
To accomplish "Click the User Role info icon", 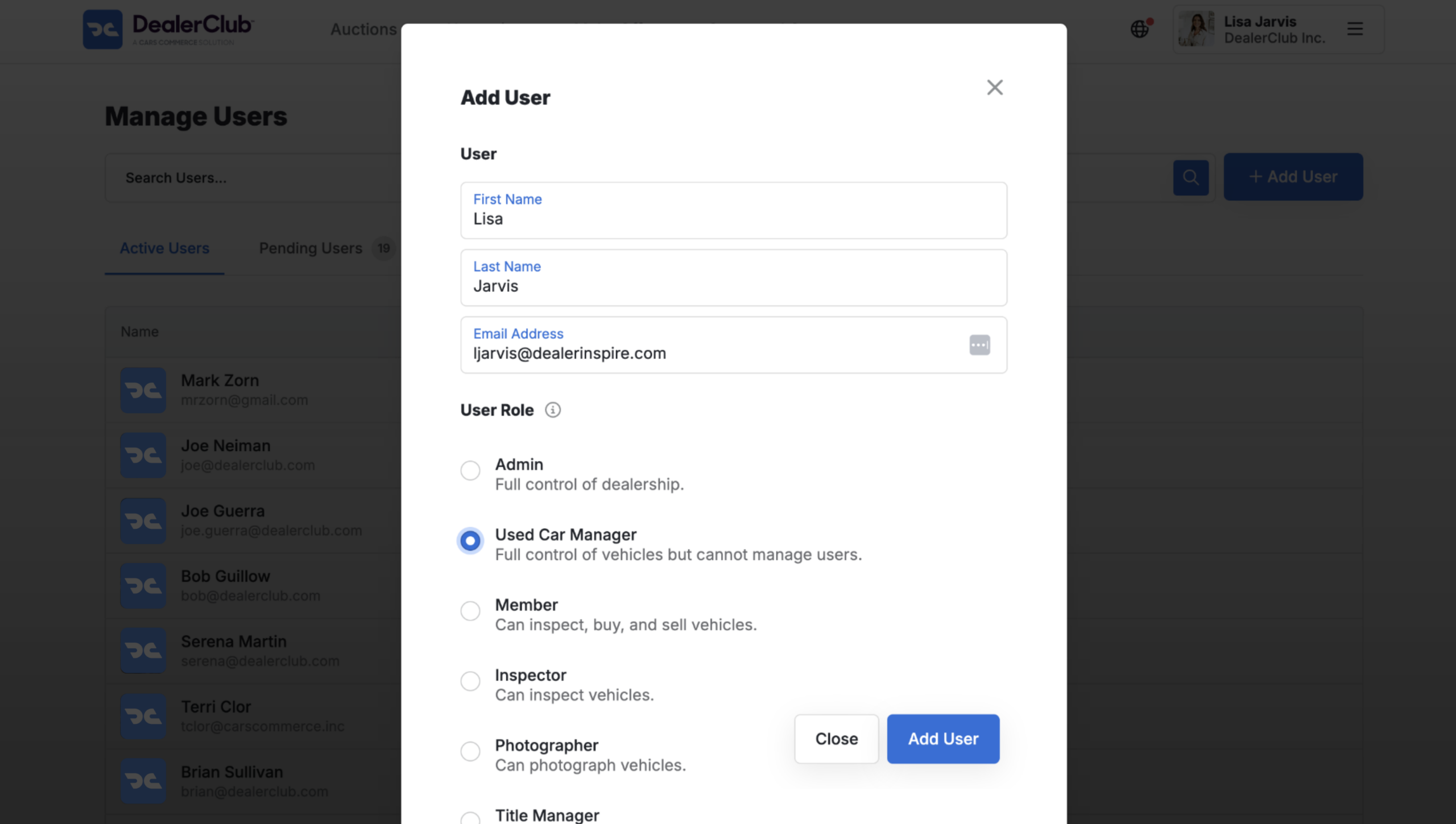I will pos(553,410).
